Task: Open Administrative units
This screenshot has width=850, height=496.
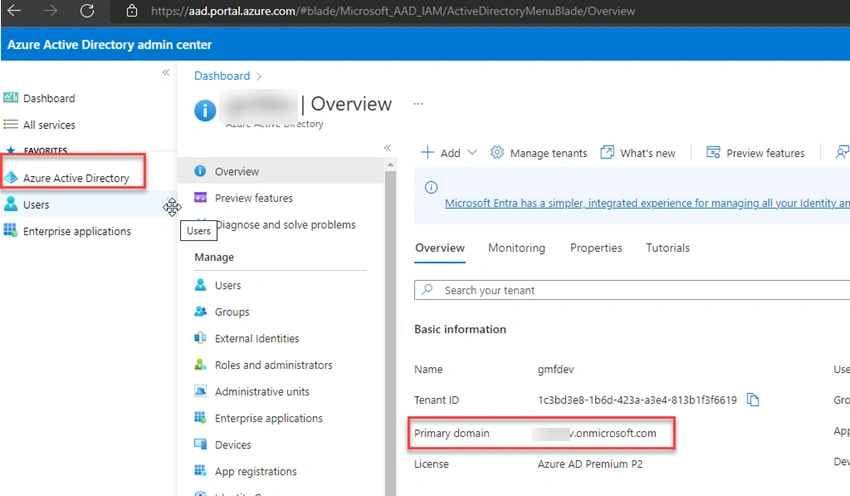Action: point(262,391)
